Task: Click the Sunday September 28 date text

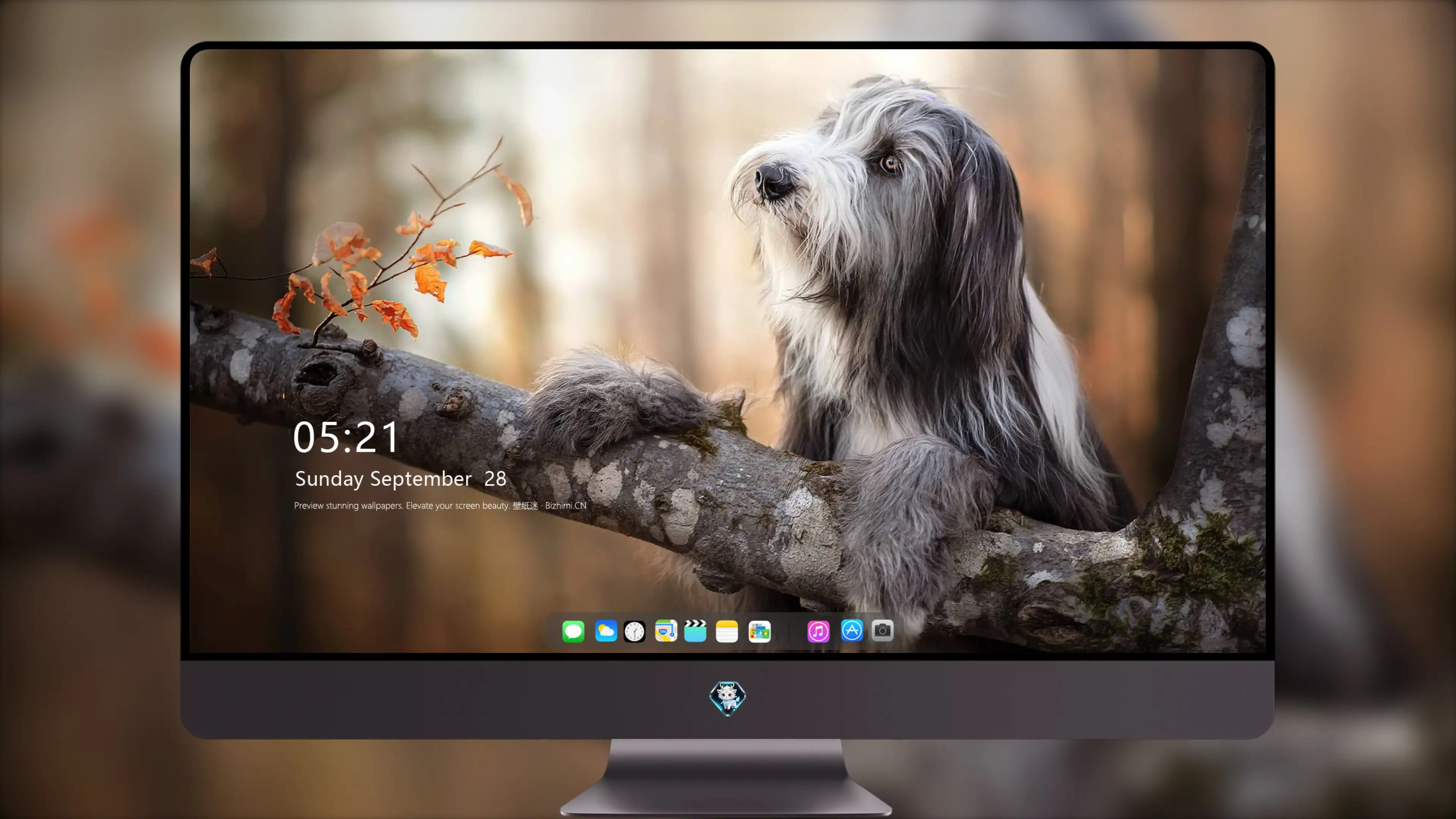Action: pos(400,479)
